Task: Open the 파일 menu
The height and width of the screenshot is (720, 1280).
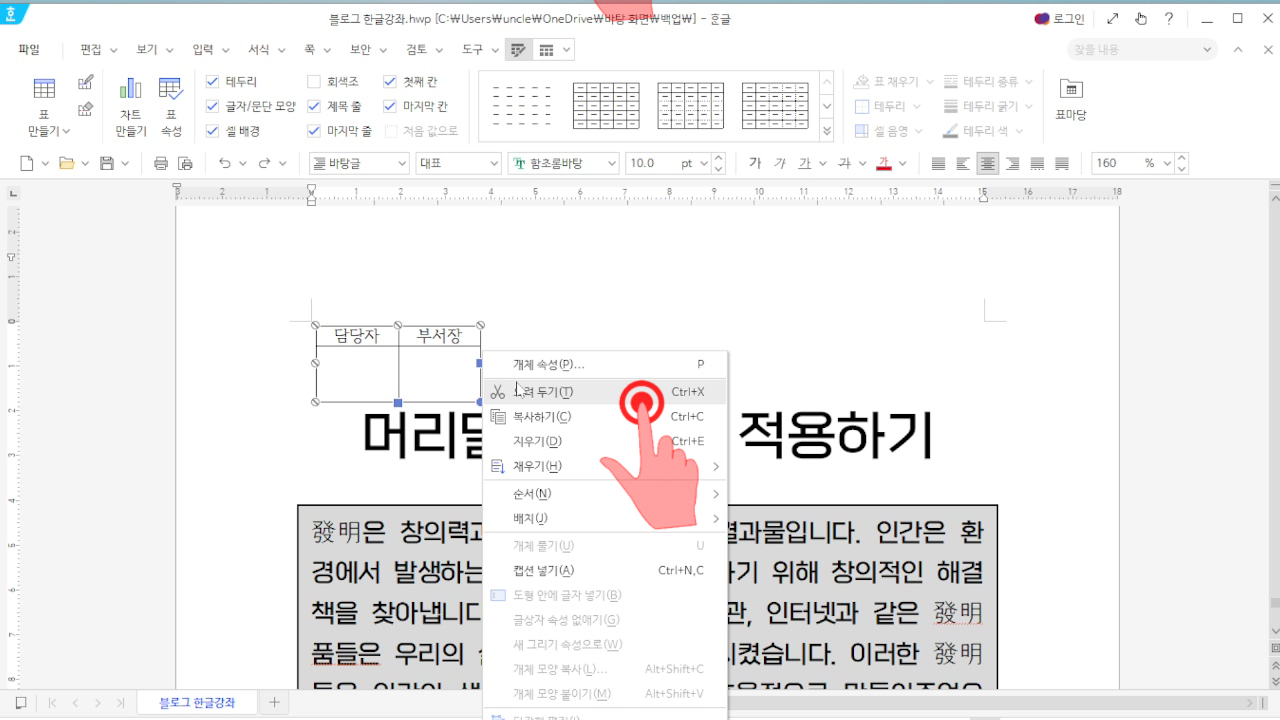Action: point(29,49)
